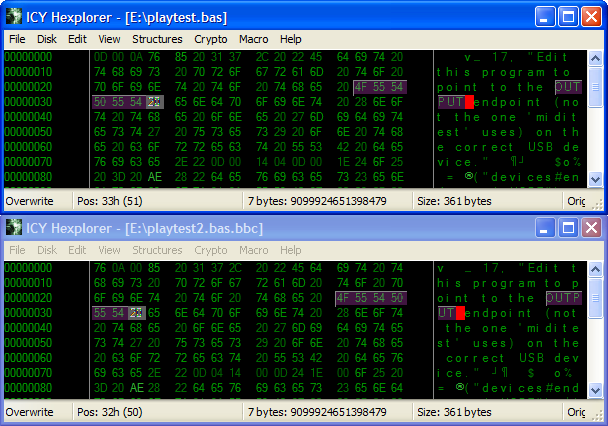Click '7 bytes' value in playtest2.bas.bbc status bar
Viewport: 608px width, 426px height.
tap(317, 412)
